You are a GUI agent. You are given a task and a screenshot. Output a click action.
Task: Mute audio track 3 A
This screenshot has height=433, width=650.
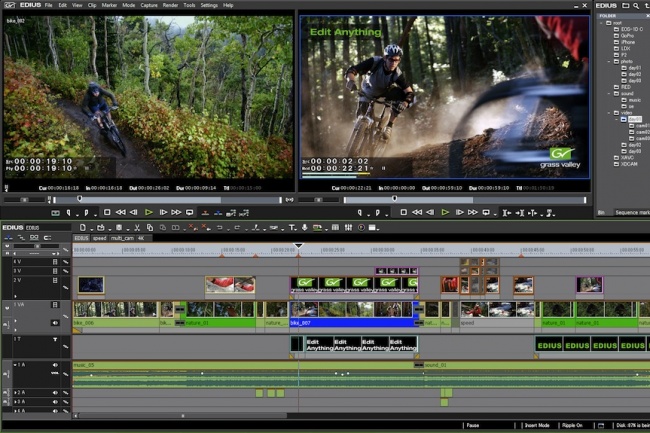click(55, 402)
